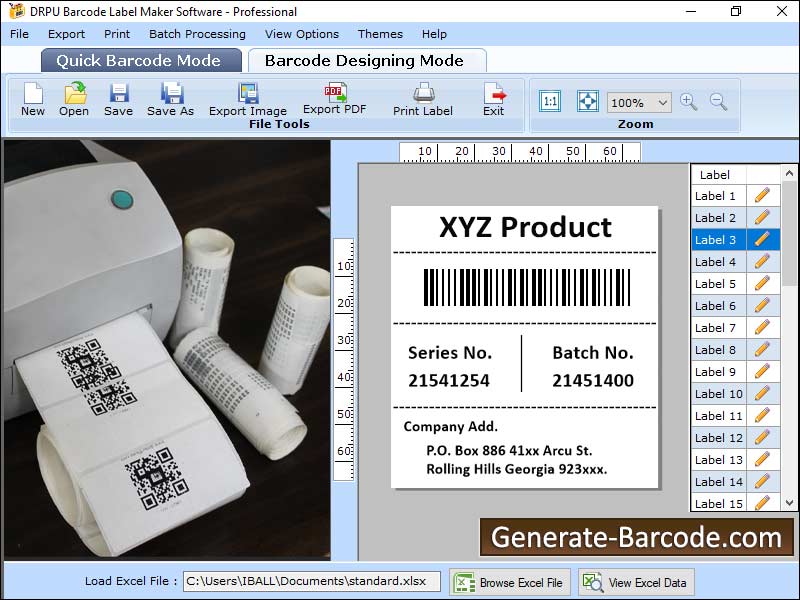Click the Browse Excel File button
The image size is (800, 600).
click(510, 582)
